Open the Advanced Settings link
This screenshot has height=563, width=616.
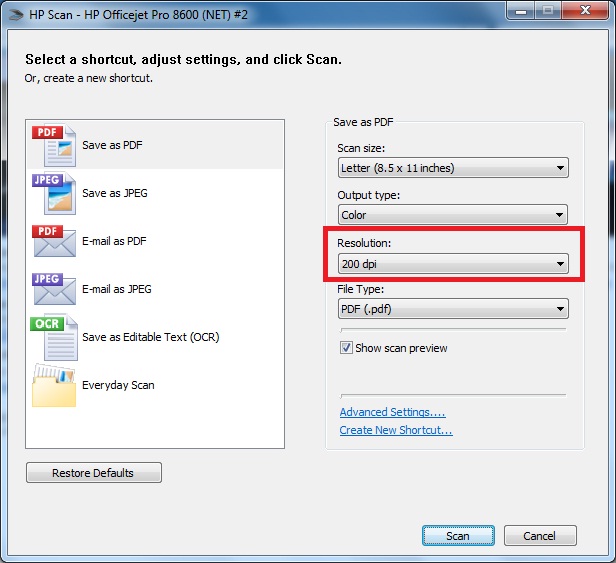(392, 412)
